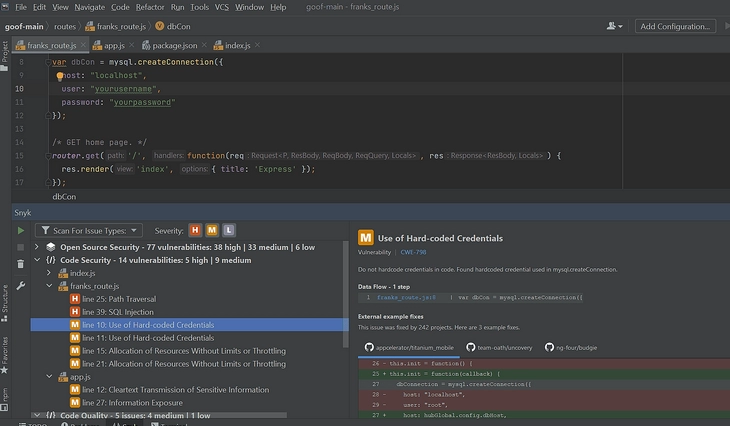This screenshot has width=730, height=426.
Task: Select team-oath/uncovery example fix tab
Action: pos(500,347)
